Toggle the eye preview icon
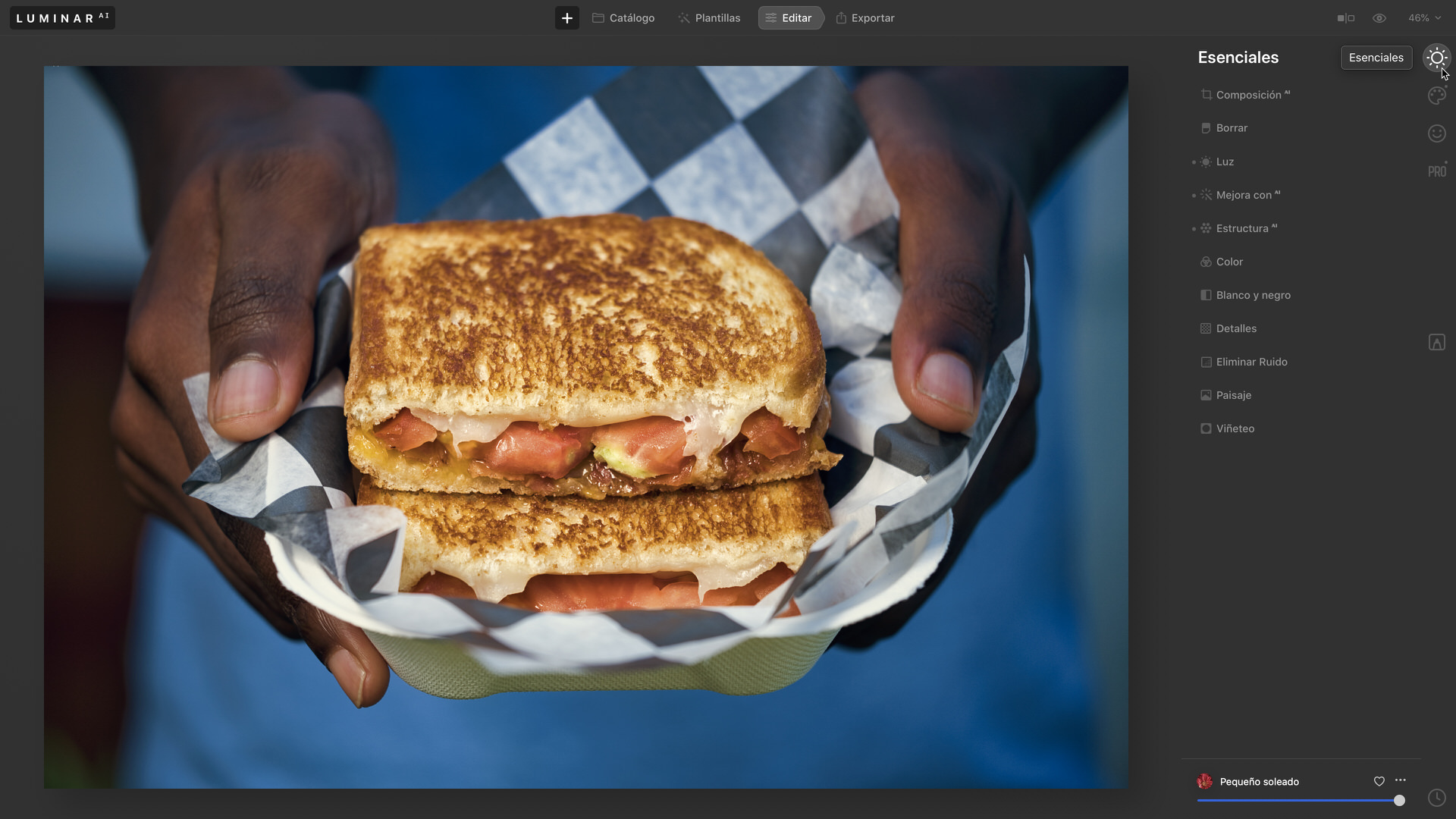The width and height of the screenshot is (1456, 819). coord(1379,18)
